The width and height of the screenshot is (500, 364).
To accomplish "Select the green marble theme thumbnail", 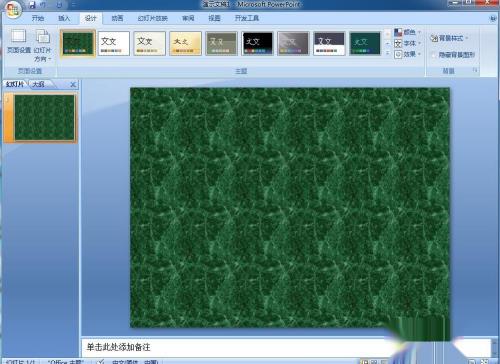I will coord(78,43).
